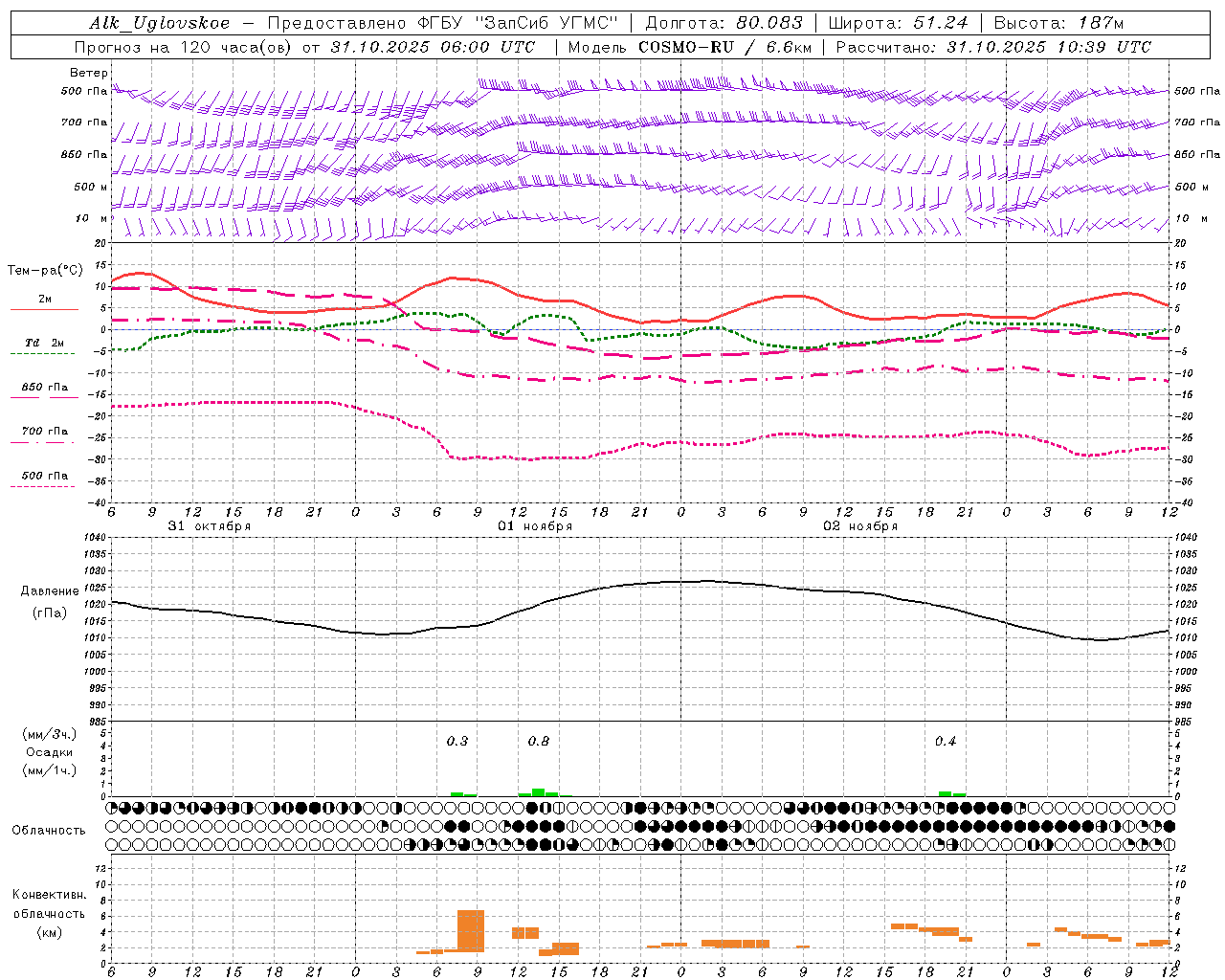The image size is (1225, 980).
Task: Click the '(мм/1ч.)' precipitation unit label
Action: (x=50, y=770)
